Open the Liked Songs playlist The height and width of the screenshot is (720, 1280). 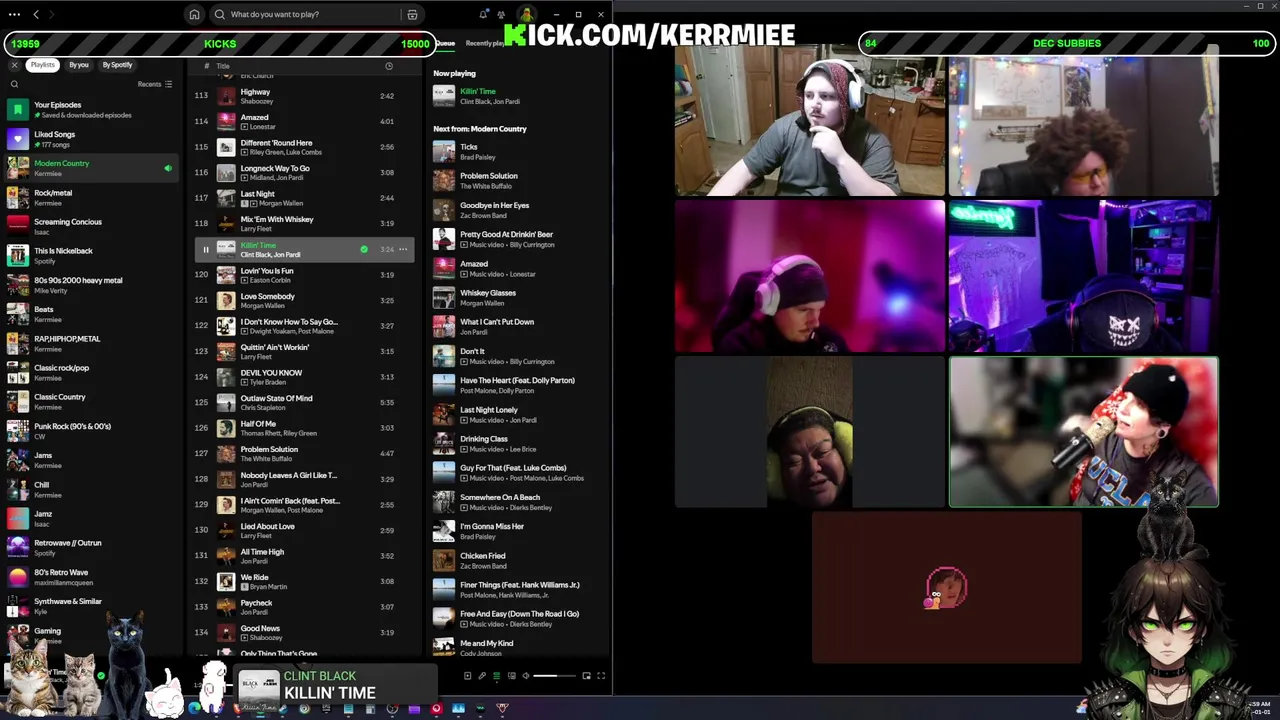(95, 139)
